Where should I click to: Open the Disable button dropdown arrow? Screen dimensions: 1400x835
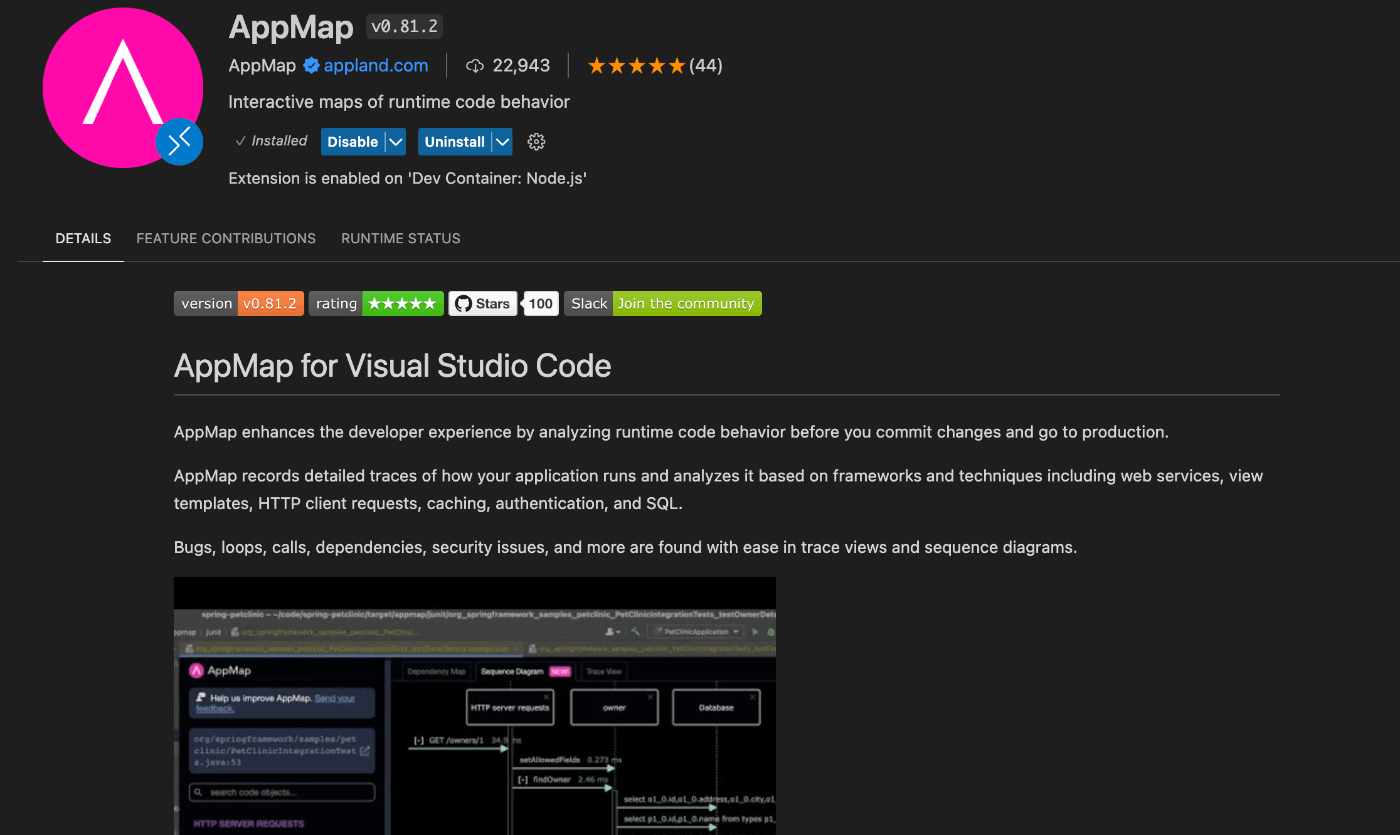pos(396,142)
